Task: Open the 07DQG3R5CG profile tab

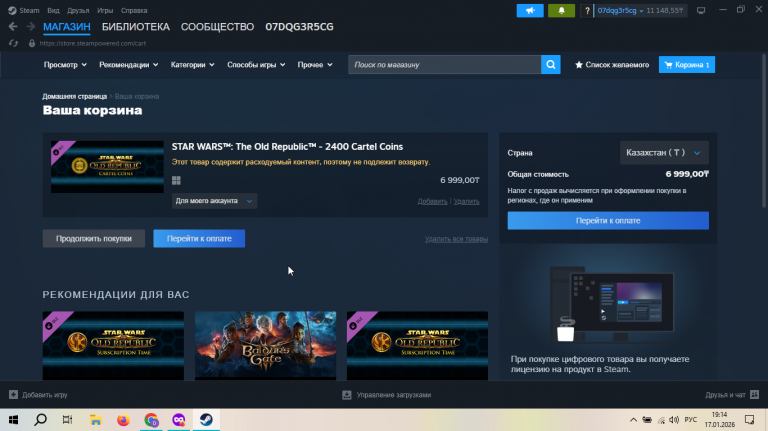Action: coord(299,27)
